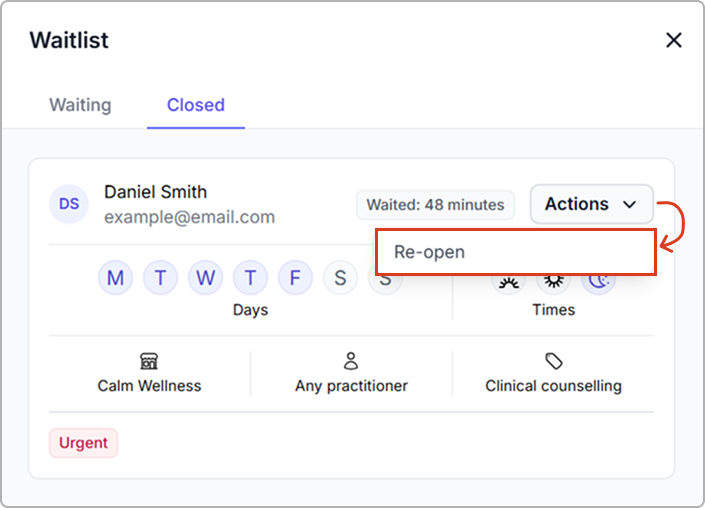
Task: Close the Waitlist dialog with X
Action: (x=674, y=40)
